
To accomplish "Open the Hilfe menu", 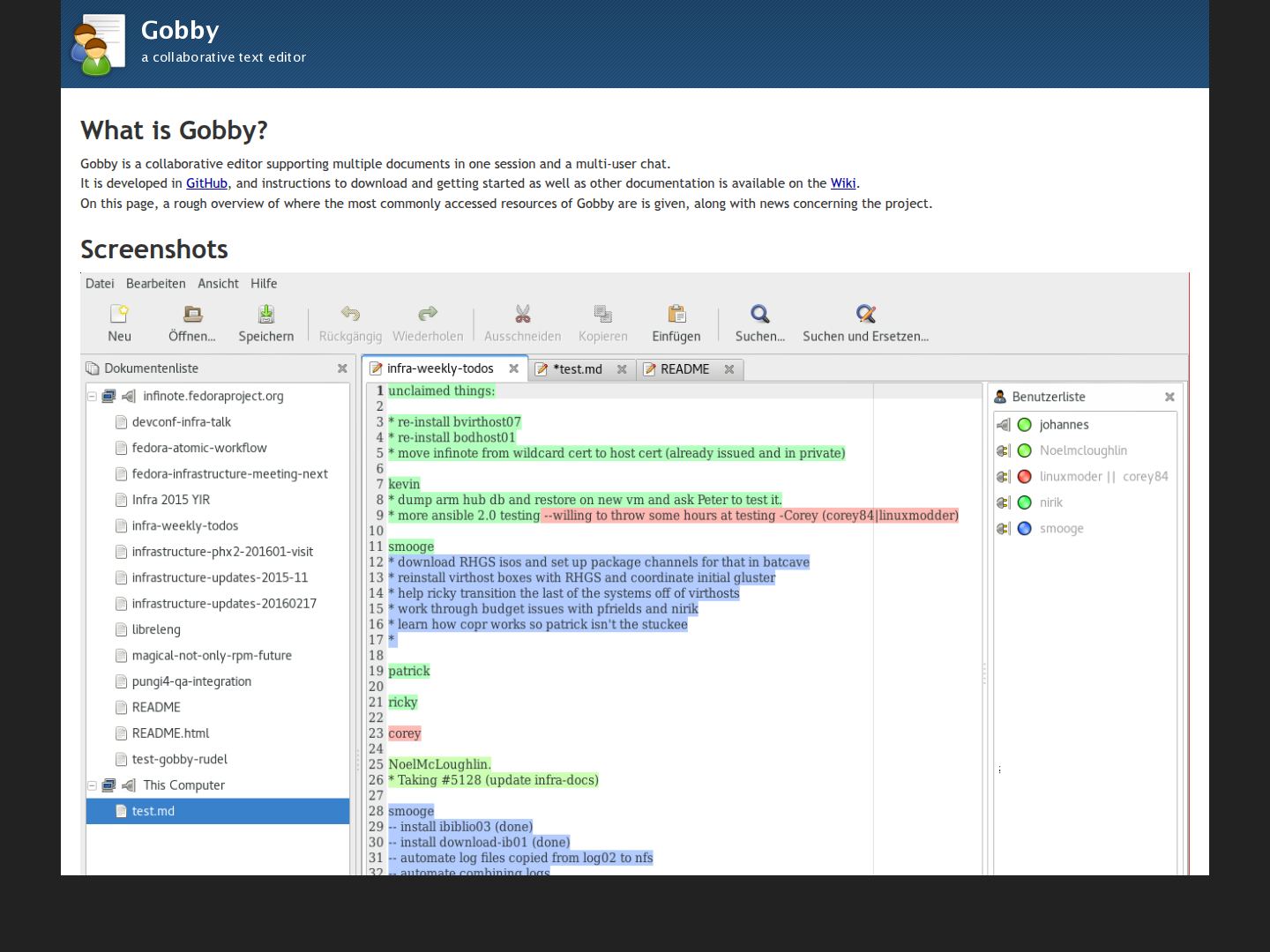I will [264, 284].
